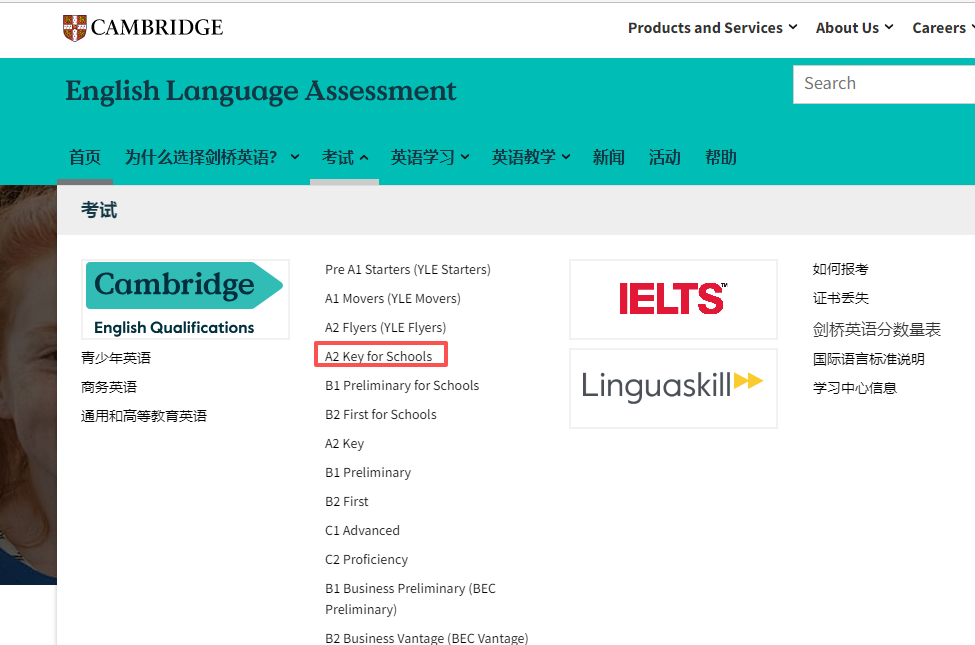Open the Careers dropdown menu
The width and height of the screenshot is (975, 645).
[942, 28]
